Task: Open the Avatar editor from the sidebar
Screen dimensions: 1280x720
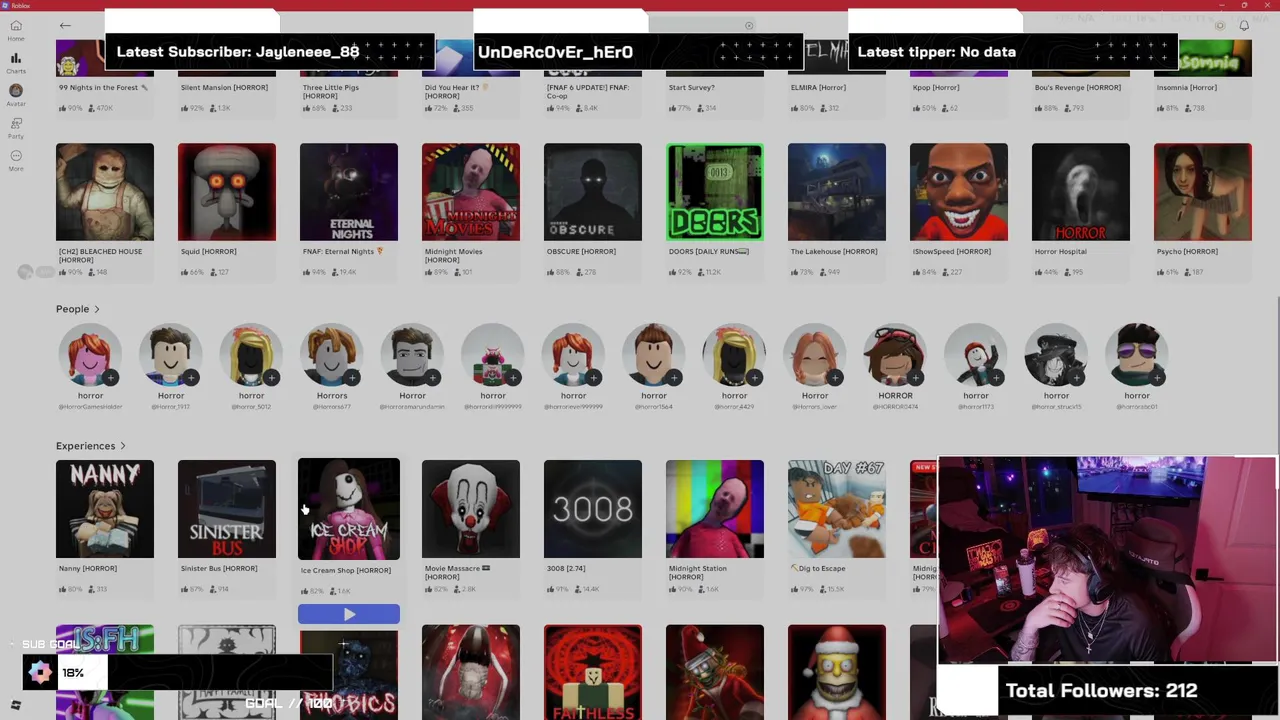Action: [x=16, y=96]
